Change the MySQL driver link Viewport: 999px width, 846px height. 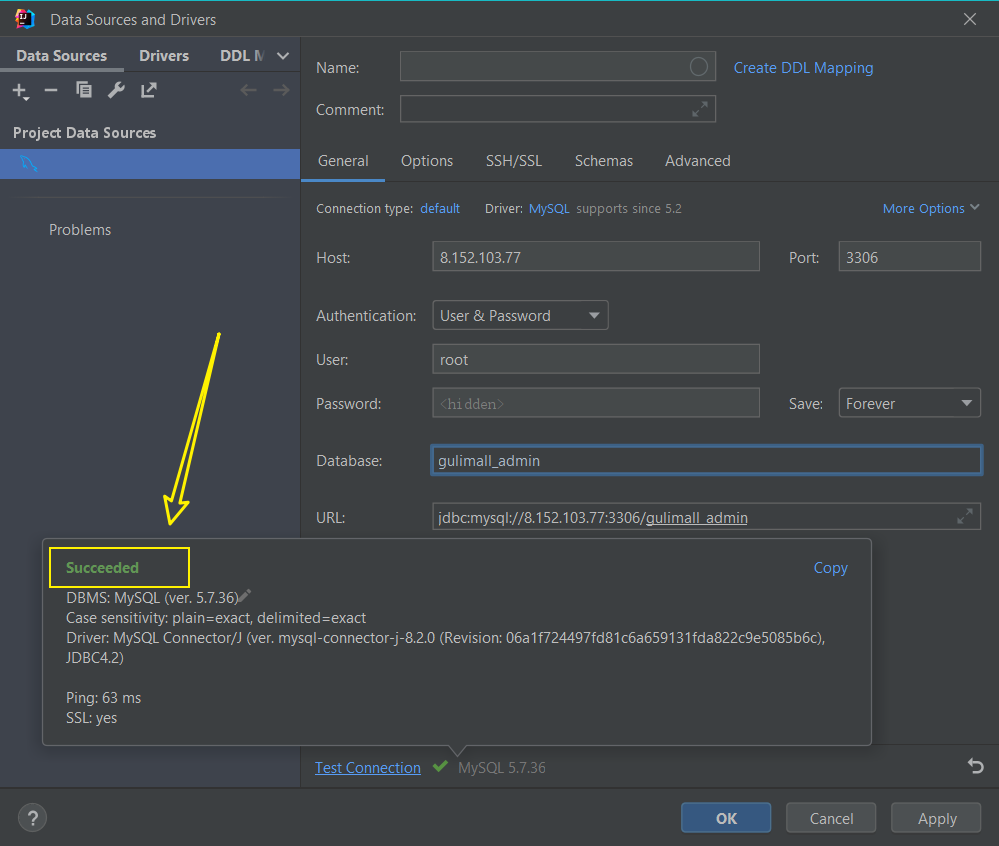coord(549,208)
